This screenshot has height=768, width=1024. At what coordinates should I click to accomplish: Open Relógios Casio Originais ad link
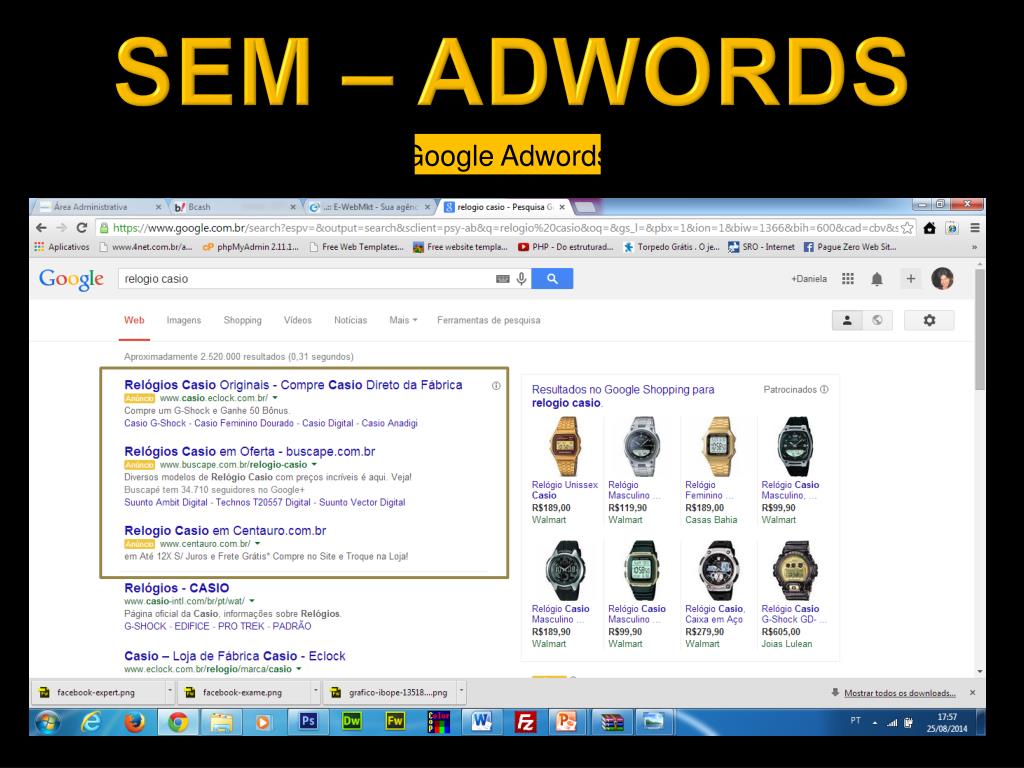coord(293,385)
